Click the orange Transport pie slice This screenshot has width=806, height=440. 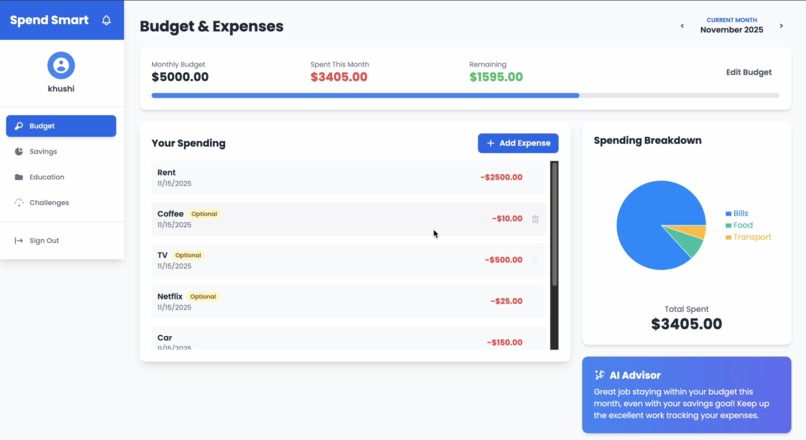[695, 230]
